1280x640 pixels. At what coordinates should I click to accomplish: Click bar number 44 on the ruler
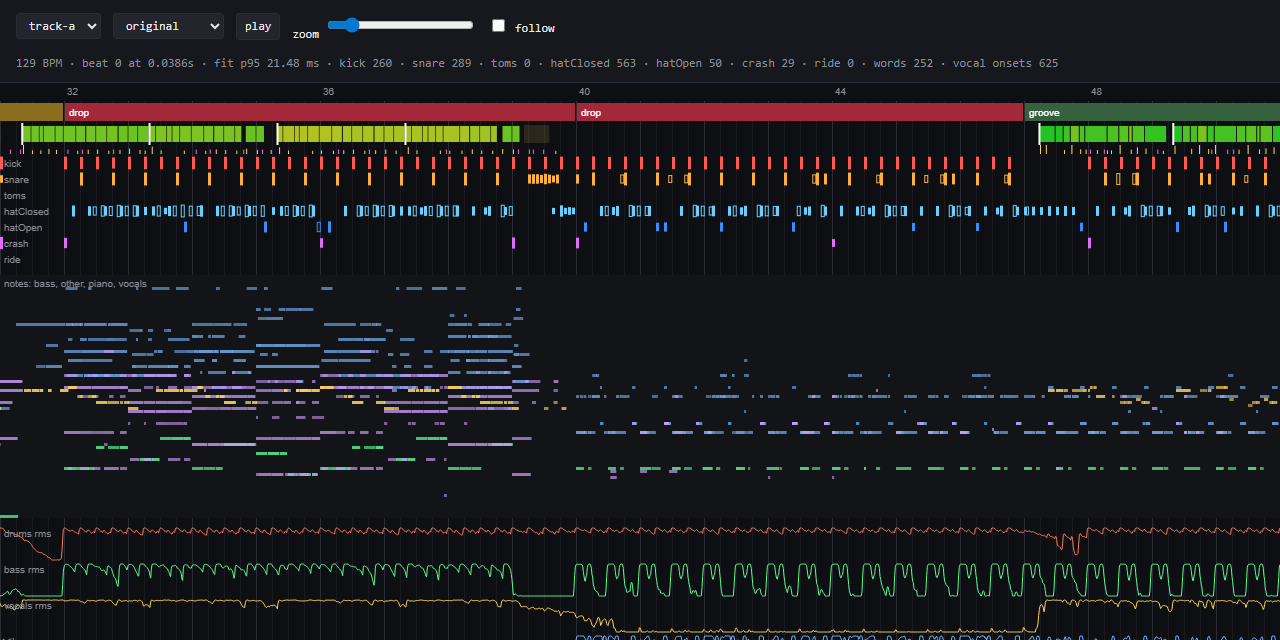pyautogui.click(x=840, y=92)
